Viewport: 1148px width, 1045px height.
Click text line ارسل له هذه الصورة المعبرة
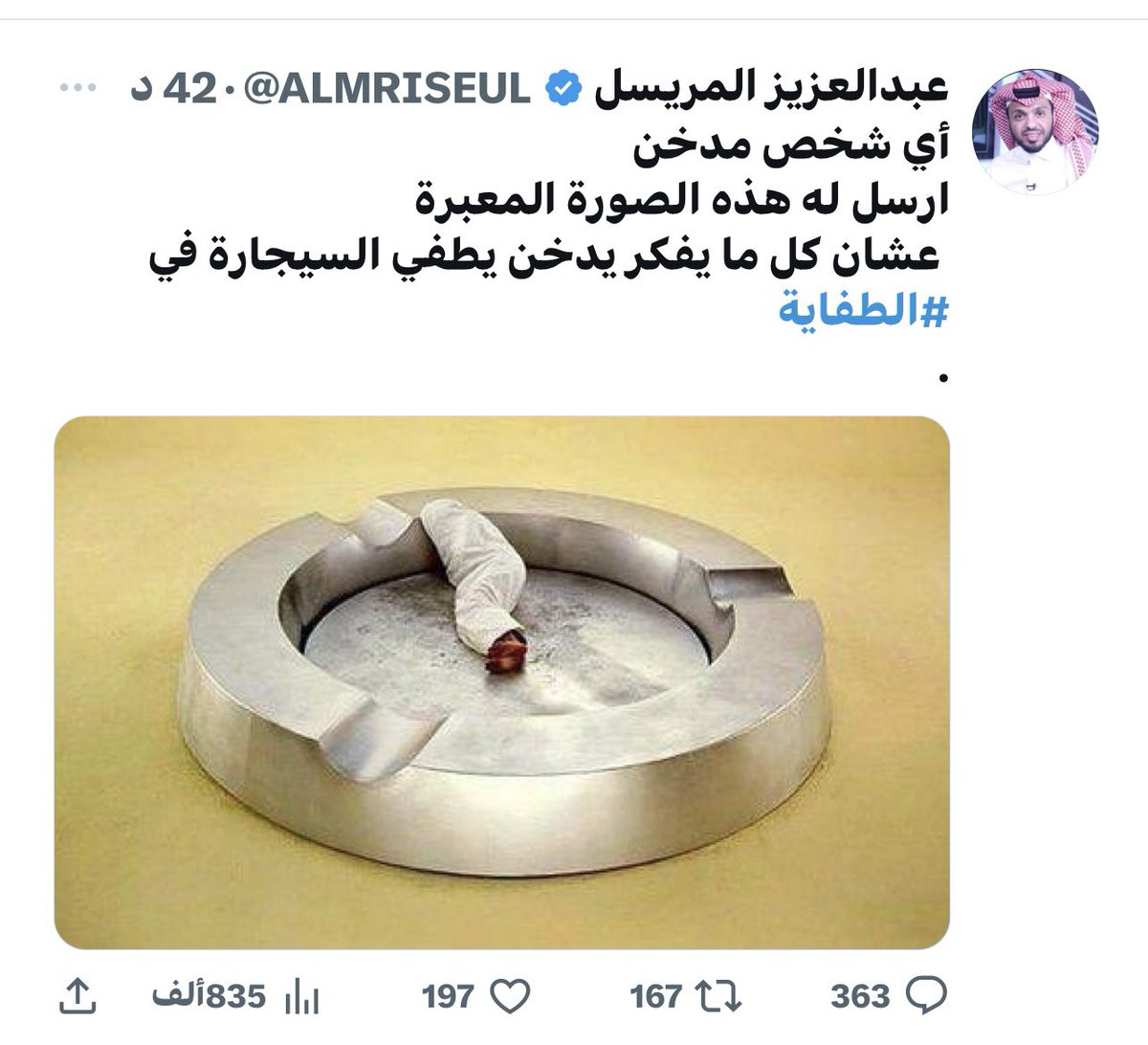(676, 201)
